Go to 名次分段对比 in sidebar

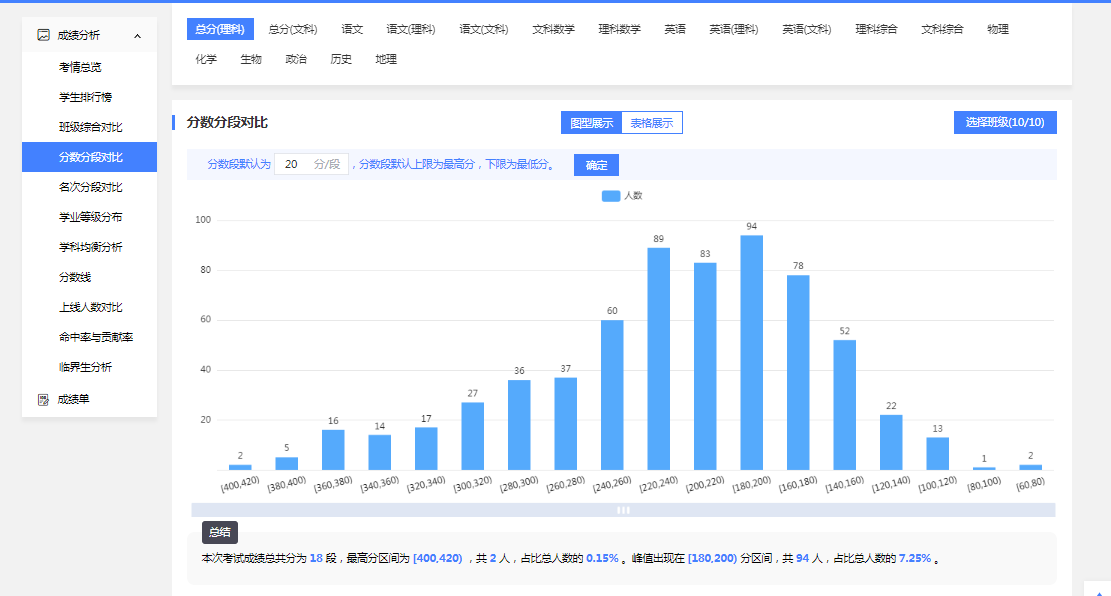coord(90,187)
